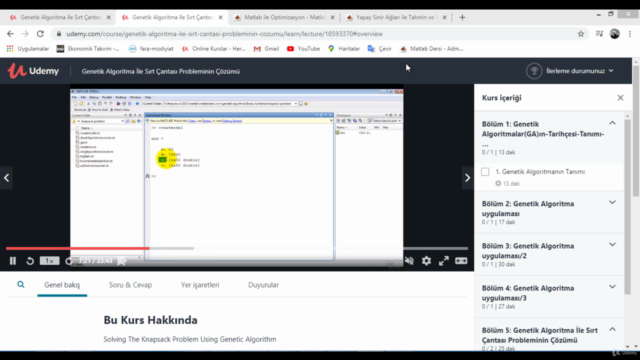Close the Yapay Sinir Ağları tab
This screenshot has height=360, width=640.
[x=444, y=18]
